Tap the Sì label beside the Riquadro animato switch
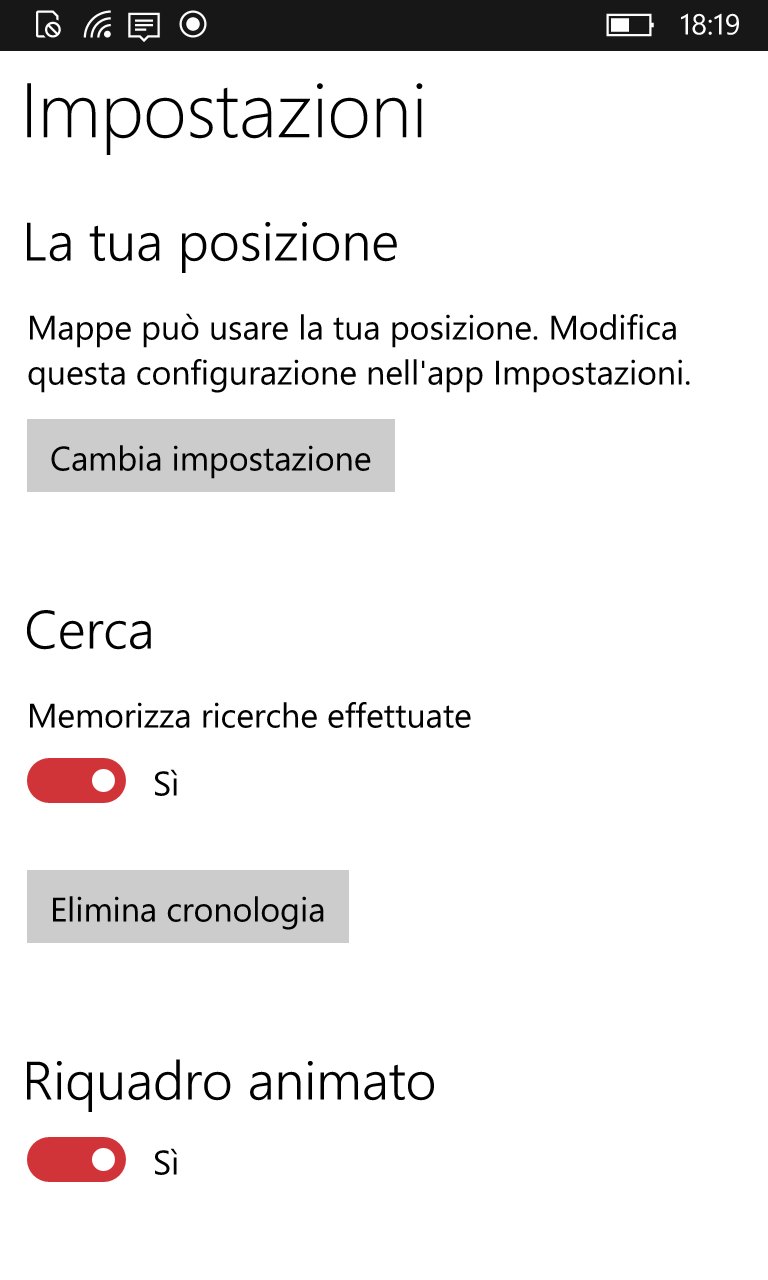The width and height of the screenshot is (768, 1280). pyautogui.click(x=166, y=1163)
